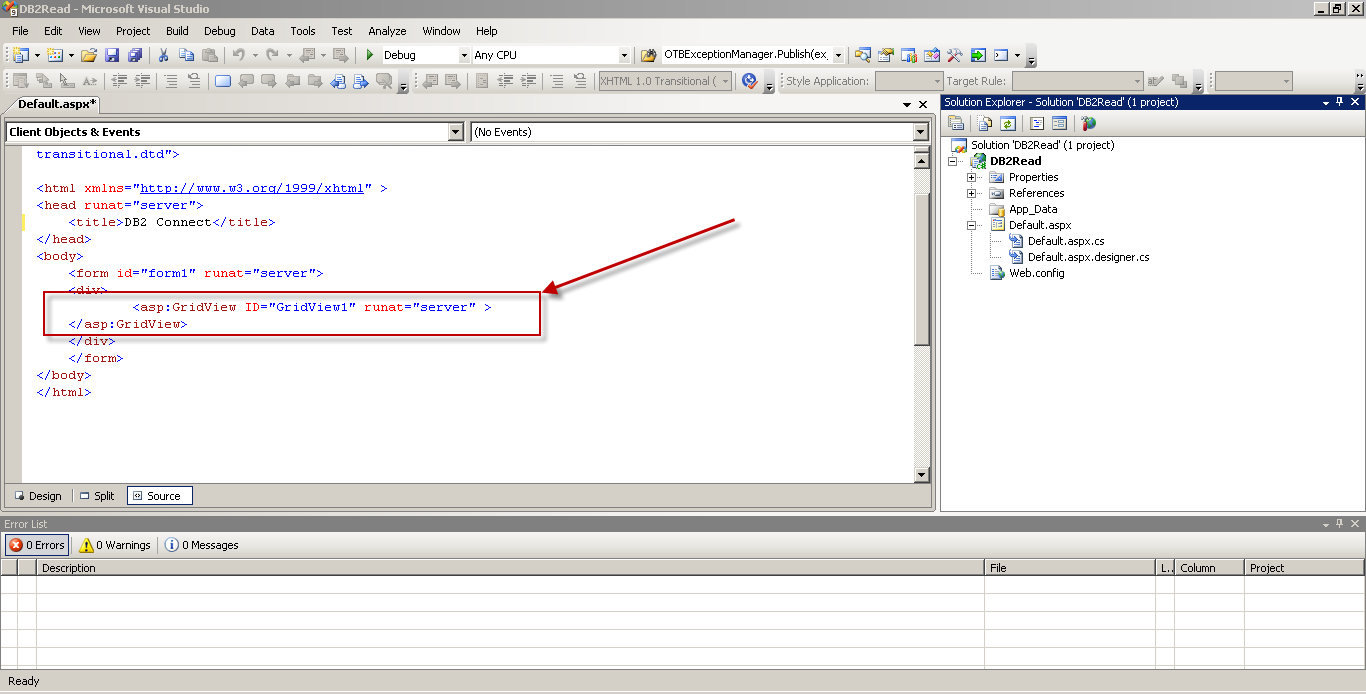The width and height of the screenshot is (1366, 694).
Task: Collapse the Default.aspx node
Action: (971, 225)
